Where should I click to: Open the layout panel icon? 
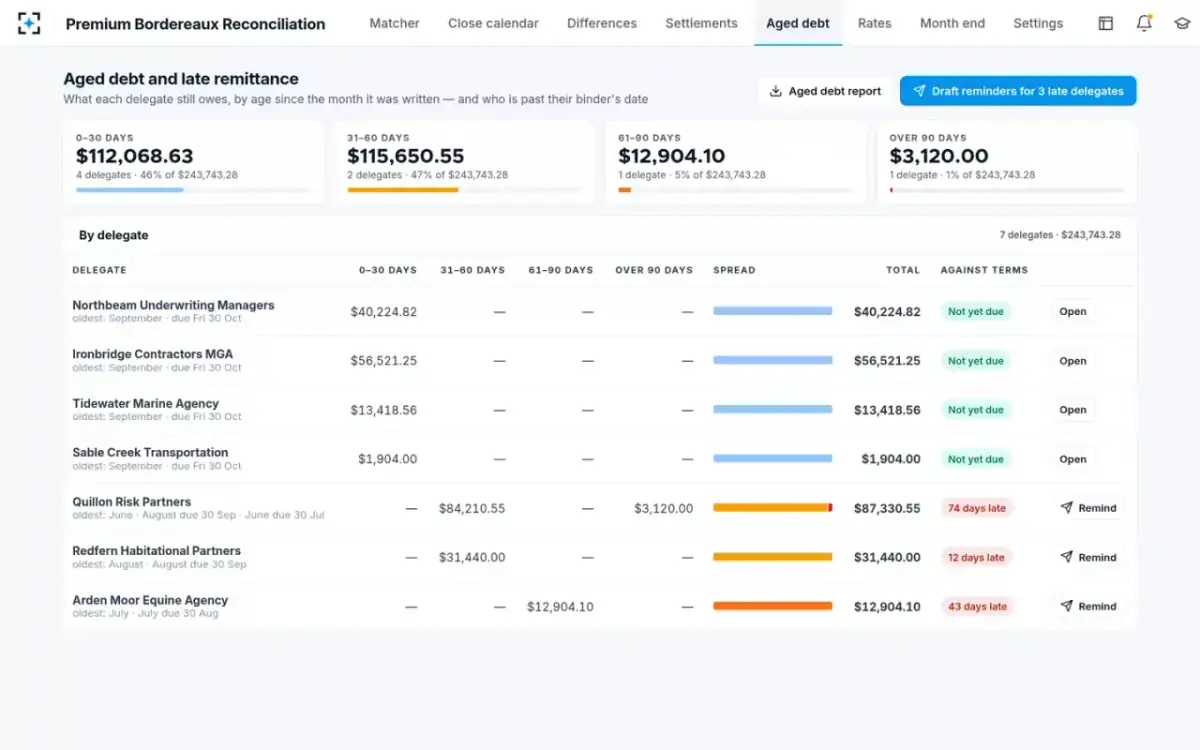pos(1106,23)
